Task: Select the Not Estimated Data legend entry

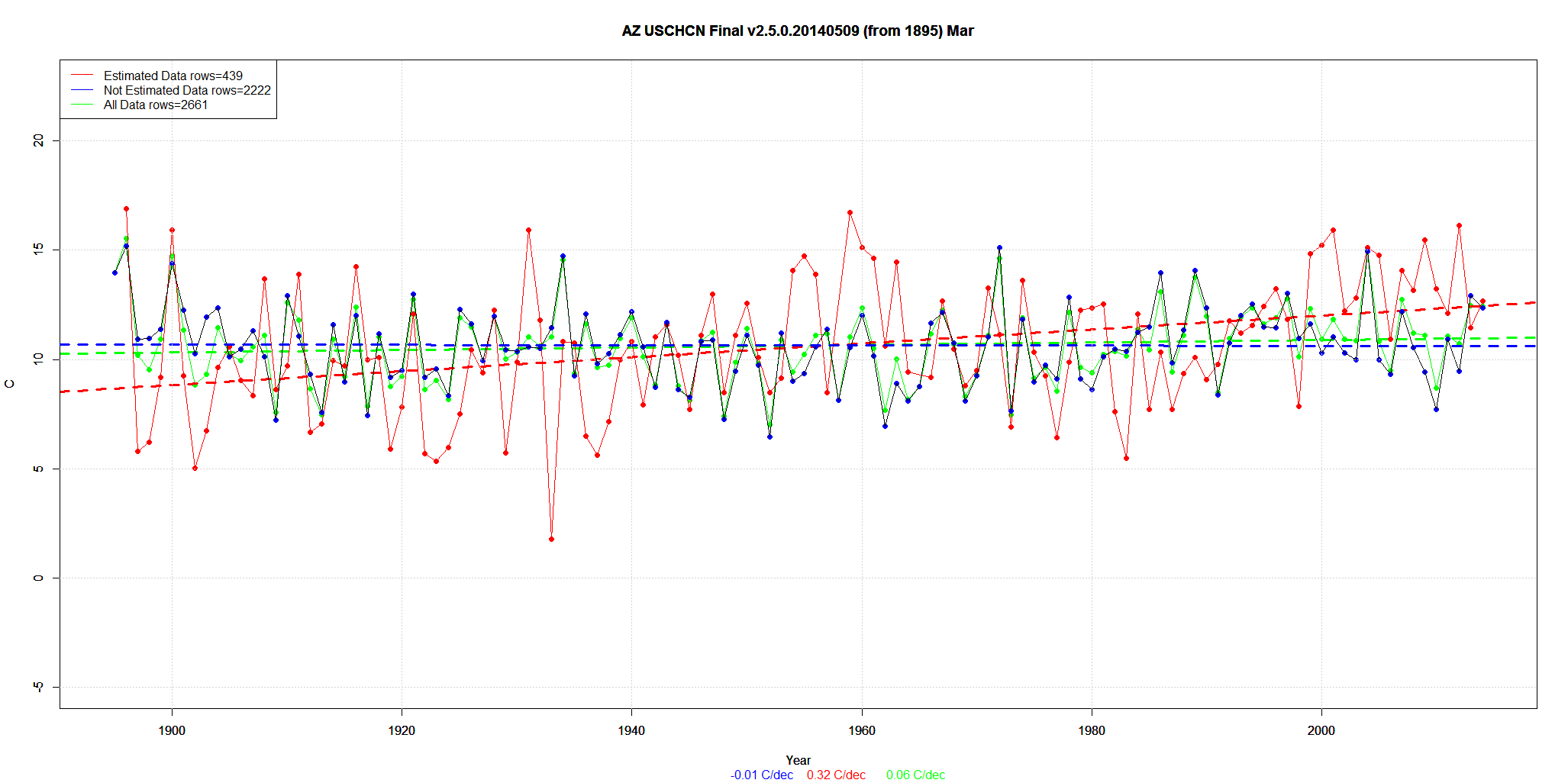Action: 187,90
